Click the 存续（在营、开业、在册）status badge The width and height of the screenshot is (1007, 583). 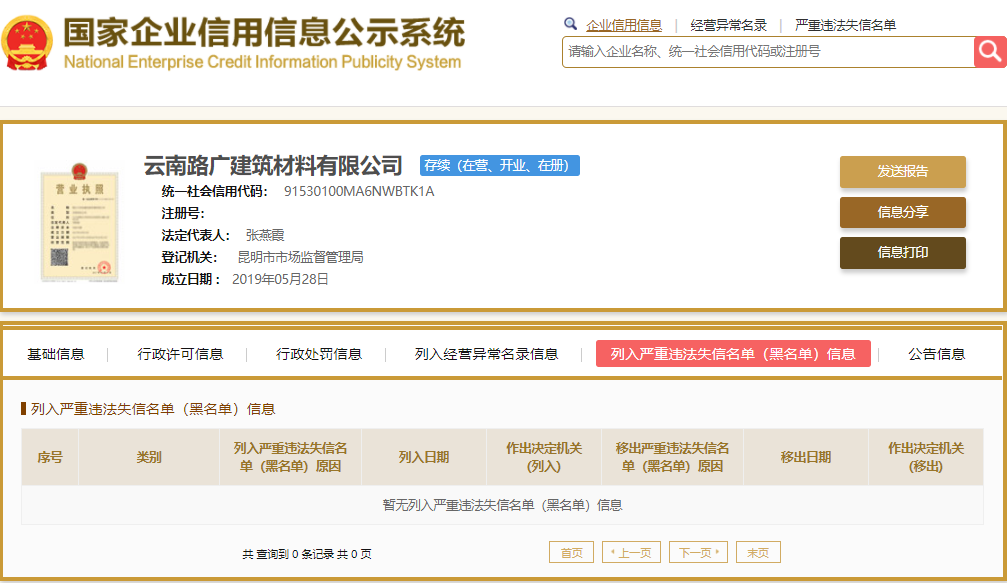coord(500,166)
